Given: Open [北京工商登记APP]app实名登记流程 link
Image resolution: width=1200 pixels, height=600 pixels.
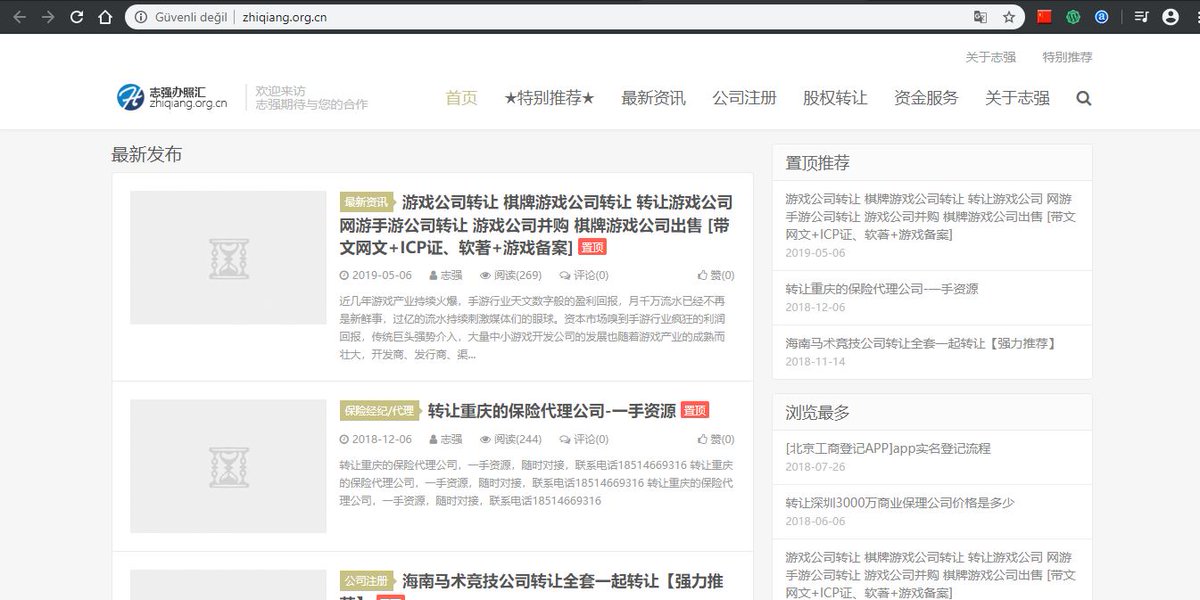Looking at the screenshot, I should pyautogui.click(x=888, y=449).
